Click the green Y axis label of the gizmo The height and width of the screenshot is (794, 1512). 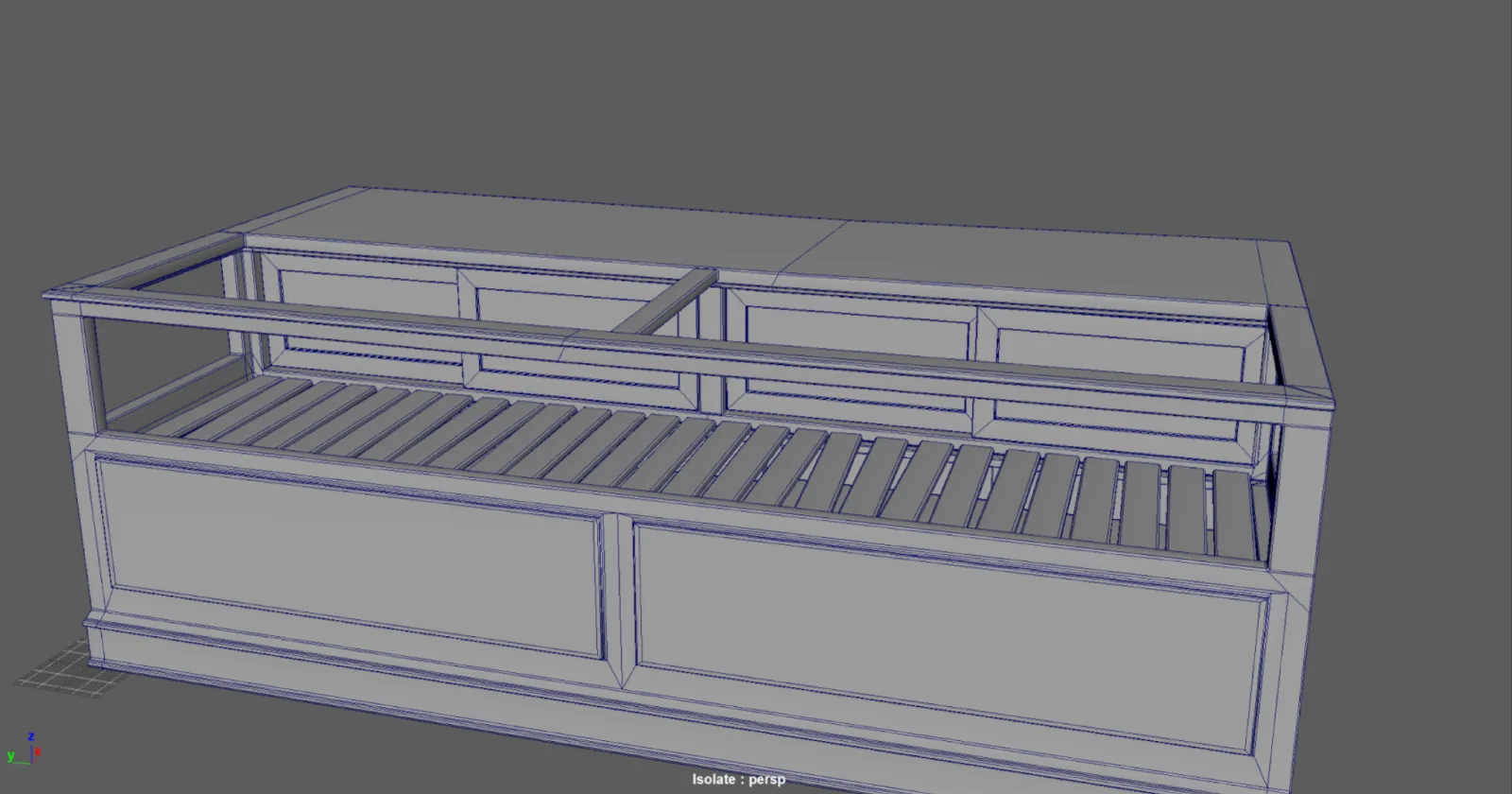10,756
